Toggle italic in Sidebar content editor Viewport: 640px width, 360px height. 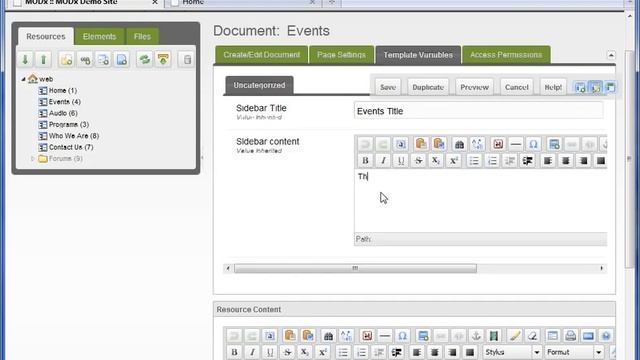[x=383, y=161]
